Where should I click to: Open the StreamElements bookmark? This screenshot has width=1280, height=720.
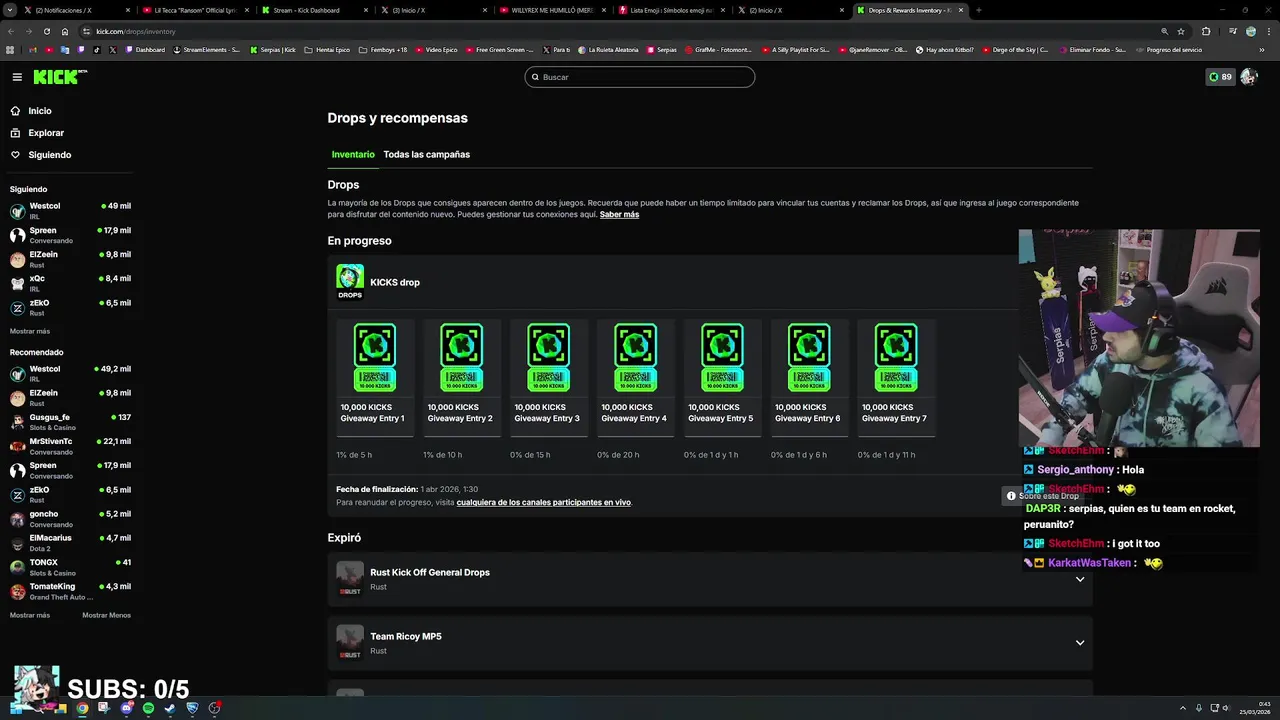[206, 49]
